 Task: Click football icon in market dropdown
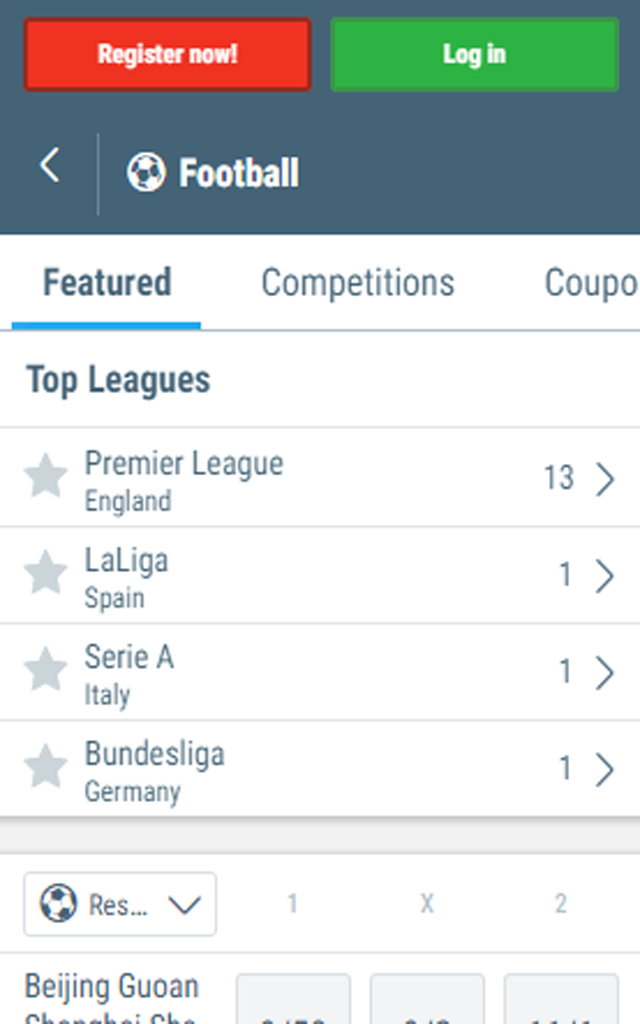point(59,903)
